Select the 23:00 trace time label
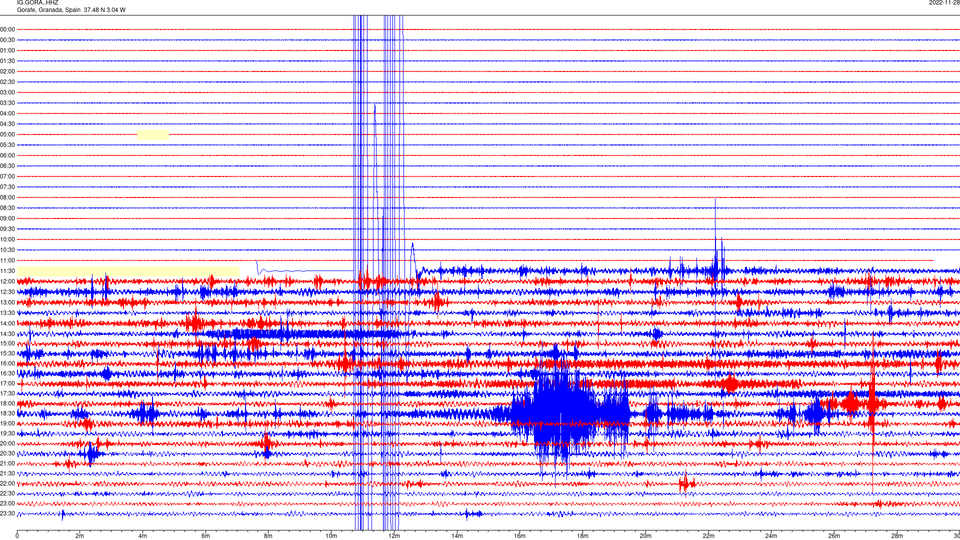The height and width of the screenshot is (540, 960). point(7,503)
